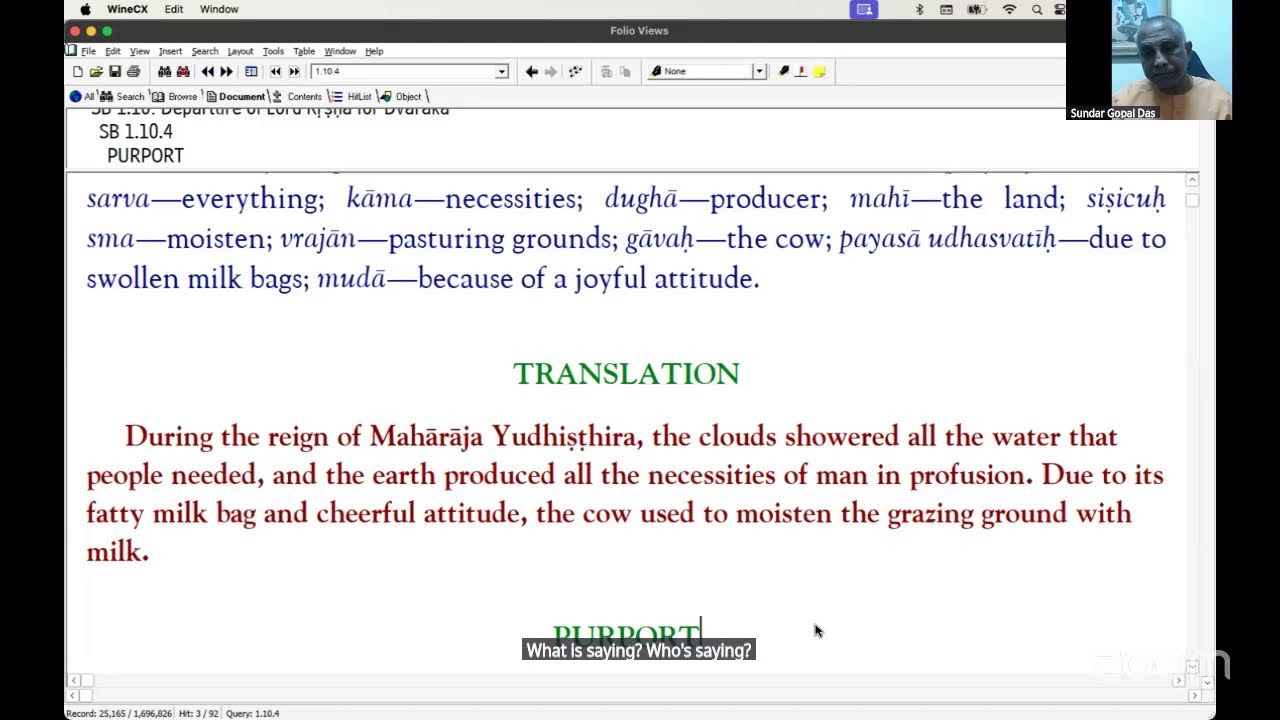Open the Layout menu
This screenshot has height=720, width=1280.
point(240,51)
